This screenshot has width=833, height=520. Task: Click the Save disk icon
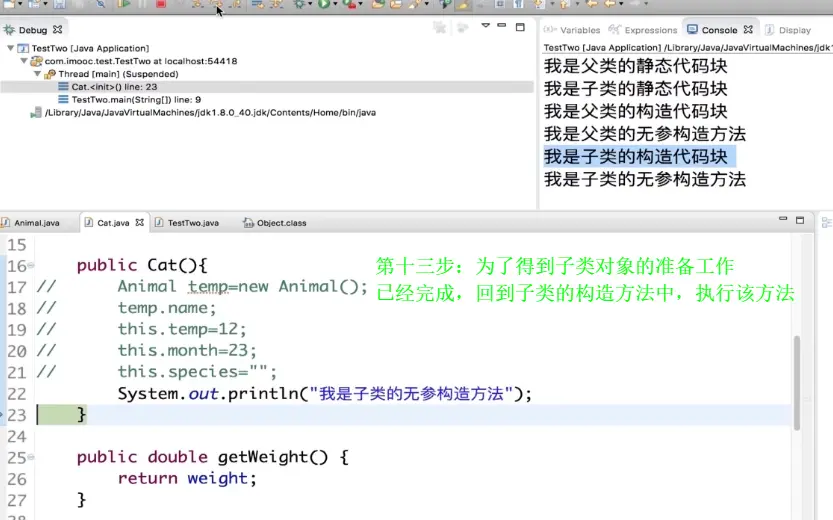point(59,4)
